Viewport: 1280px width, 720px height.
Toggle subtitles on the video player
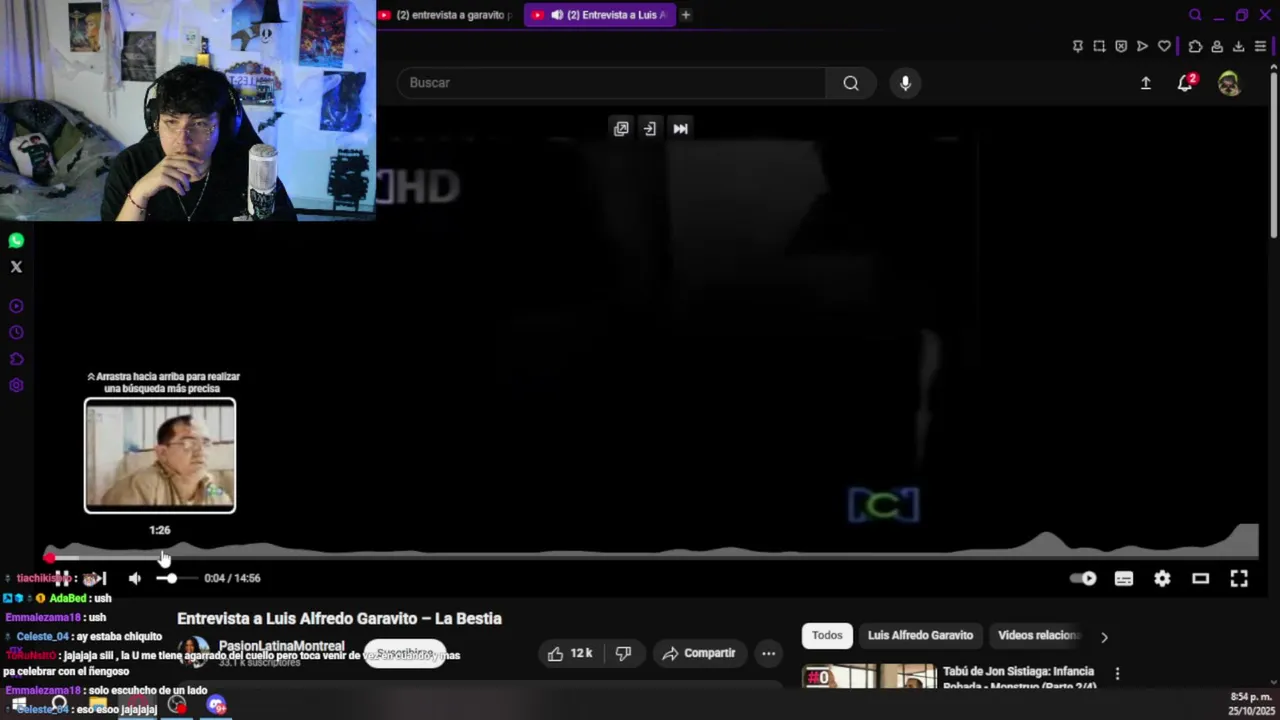pyautogui.click(x=1124, y=578)
